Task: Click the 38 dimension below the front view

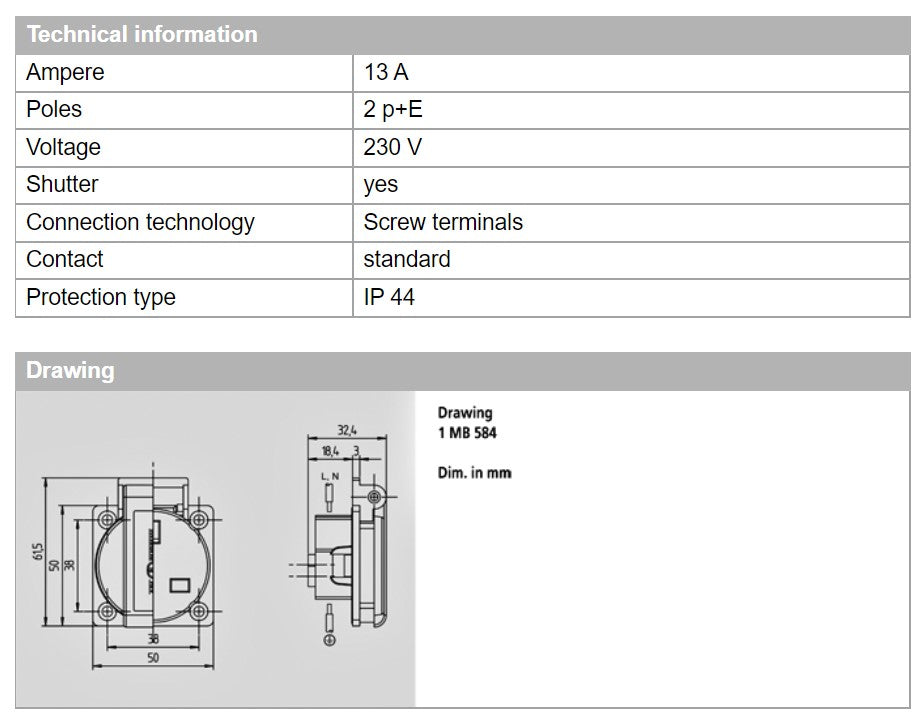Action: click(x=153, y=638)
